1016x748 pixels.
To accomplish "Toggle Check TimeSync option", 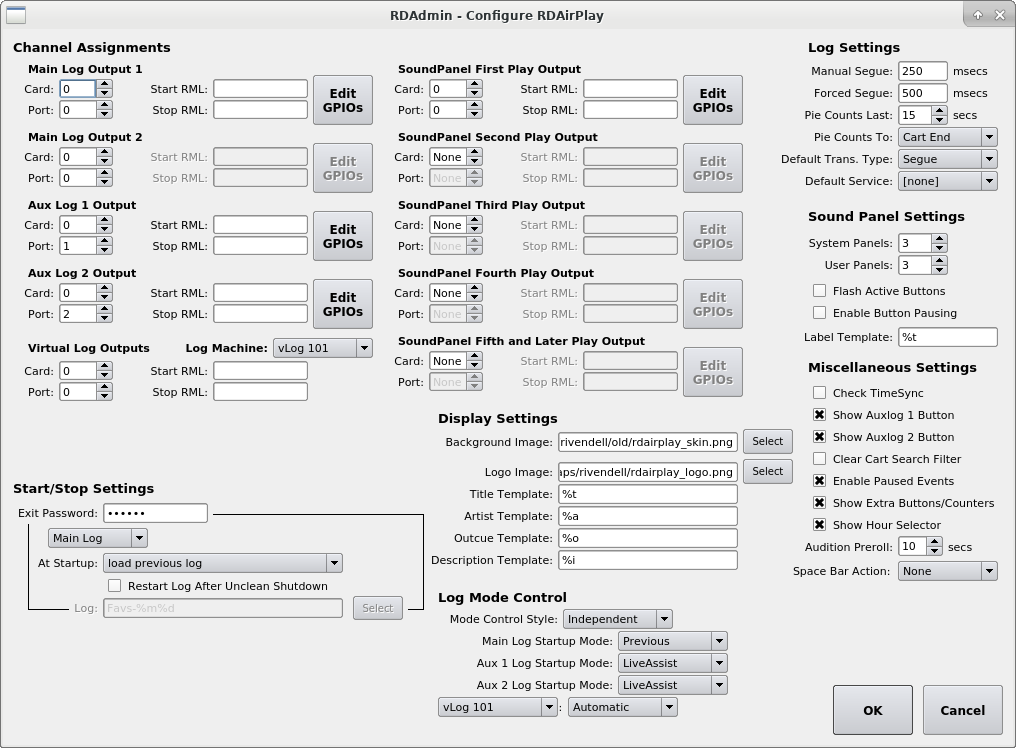I will tap(820, 393).
